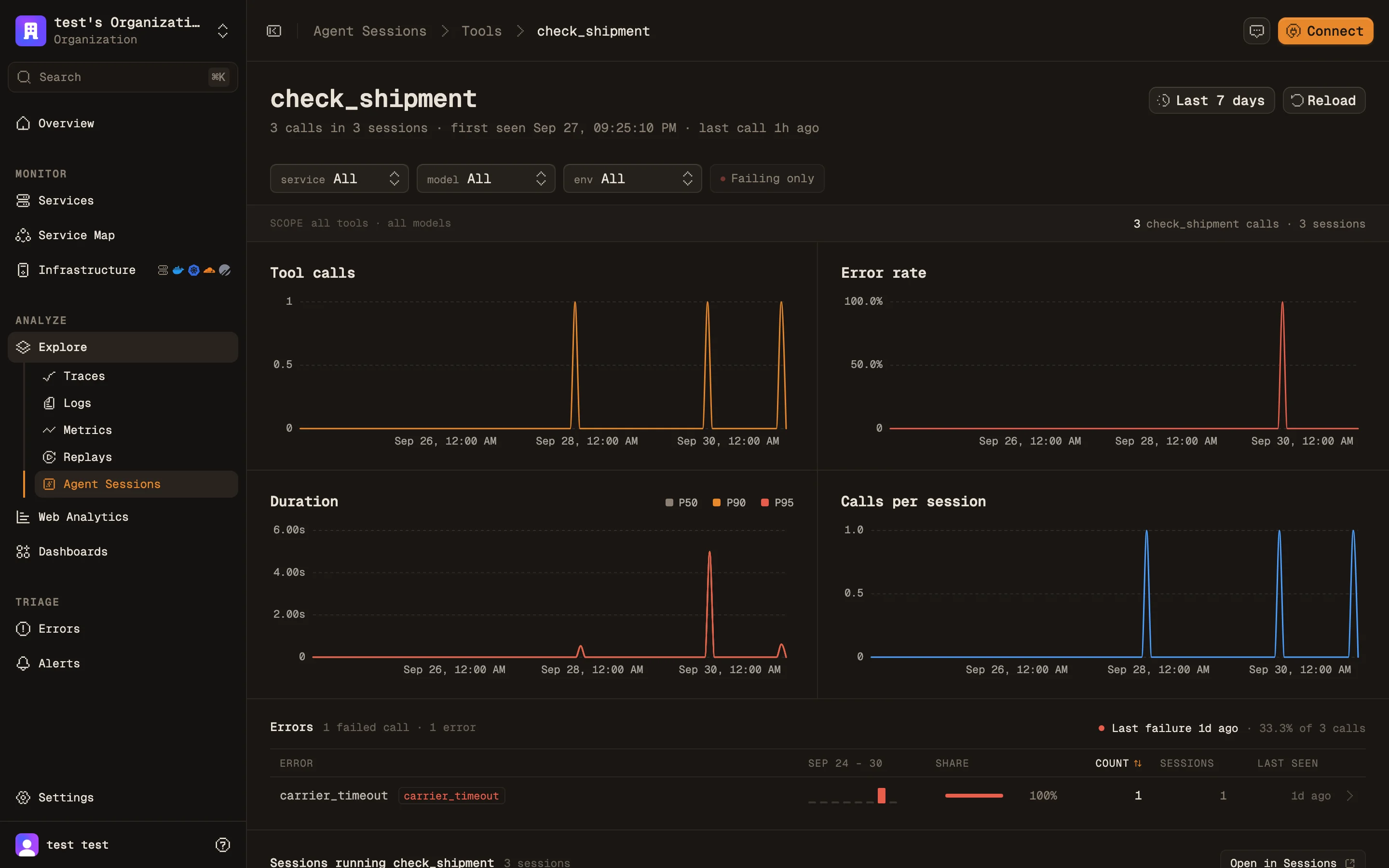Click the Traces icon in Explore
Screen dimensions: 1389x868
pos(49,376)
